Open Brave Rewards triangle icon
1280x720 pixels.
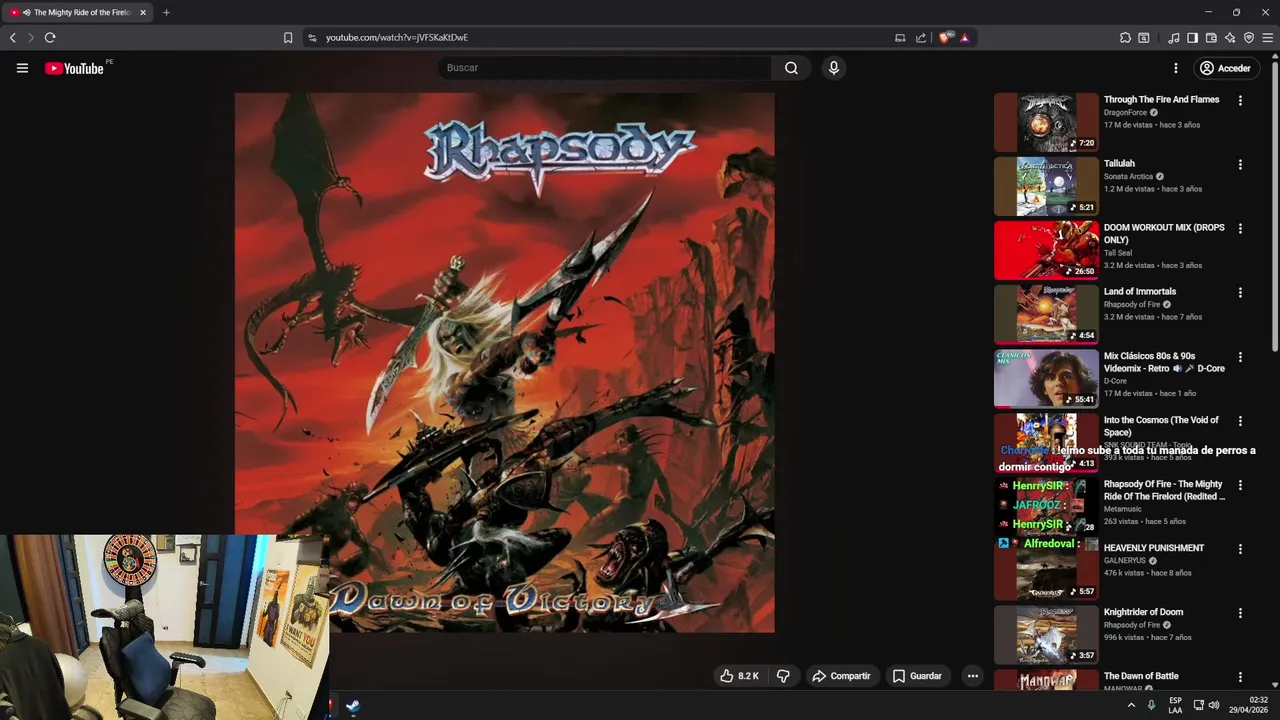pos(964,37)
